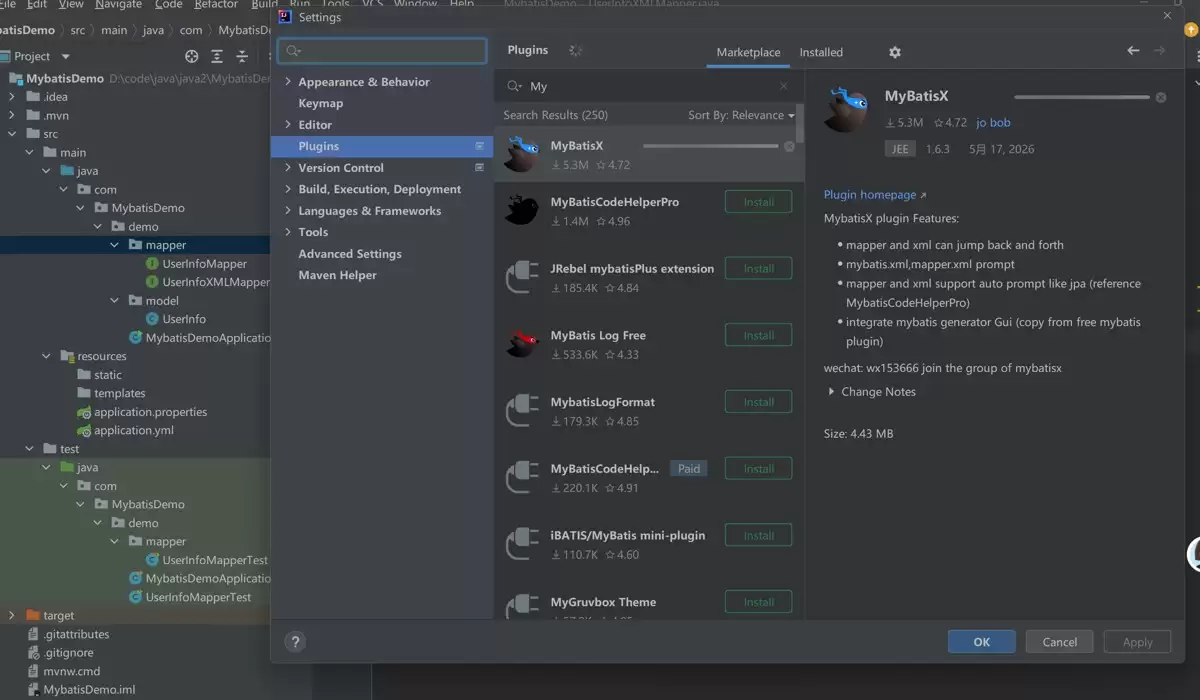Viewport: 1200px width, 700px height.
Task: Select UserInfoXMLMapper in project tree
Action: point(216,282)
